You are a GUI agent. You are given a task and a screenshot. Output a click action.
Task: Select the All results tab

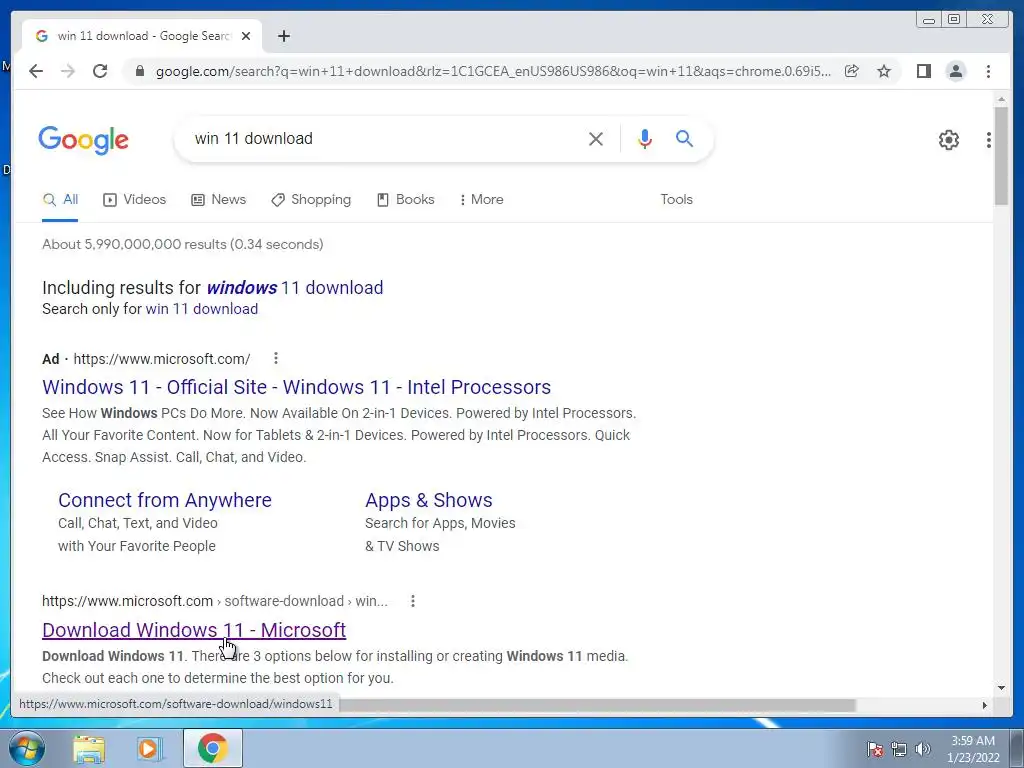tap(60, 200)
